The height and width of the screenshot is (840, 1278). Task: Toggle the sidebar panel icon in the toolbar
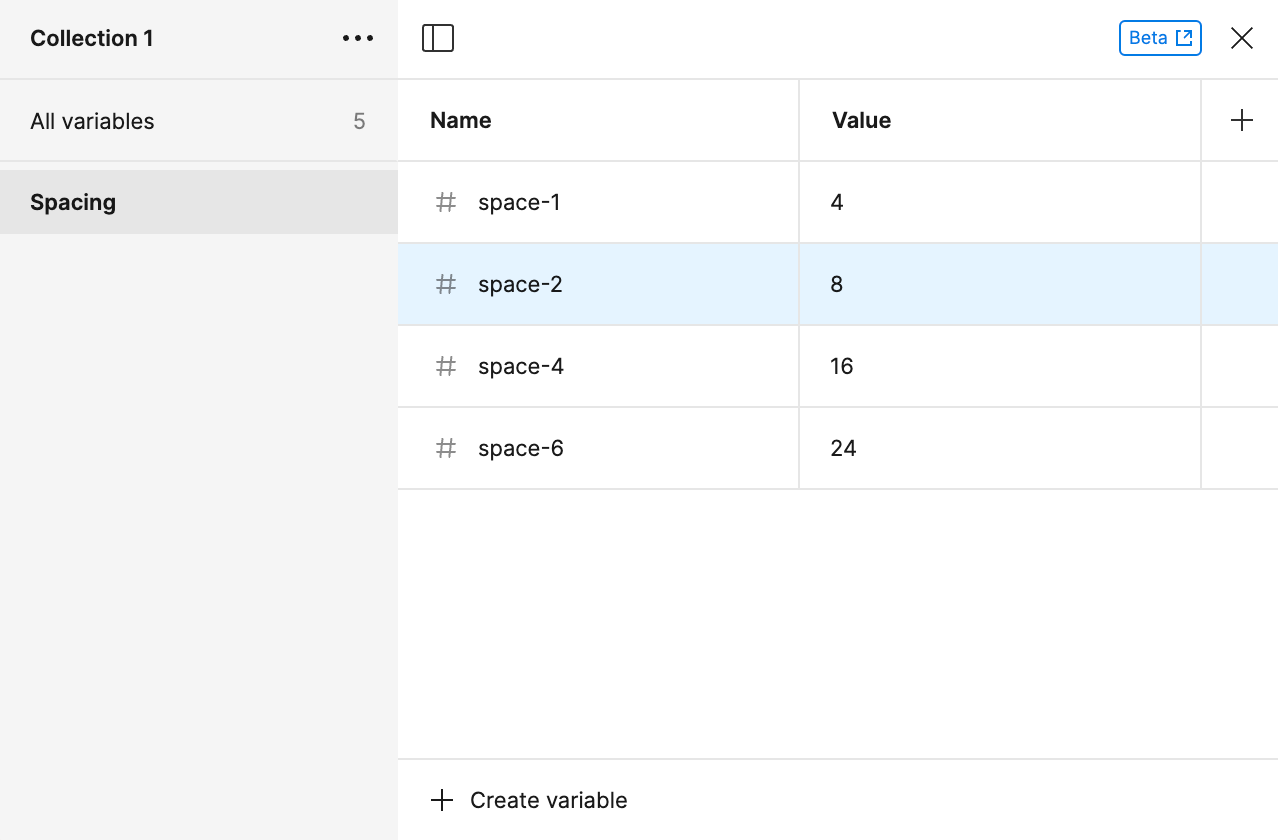pyautogui.click(x=437, y=37)
